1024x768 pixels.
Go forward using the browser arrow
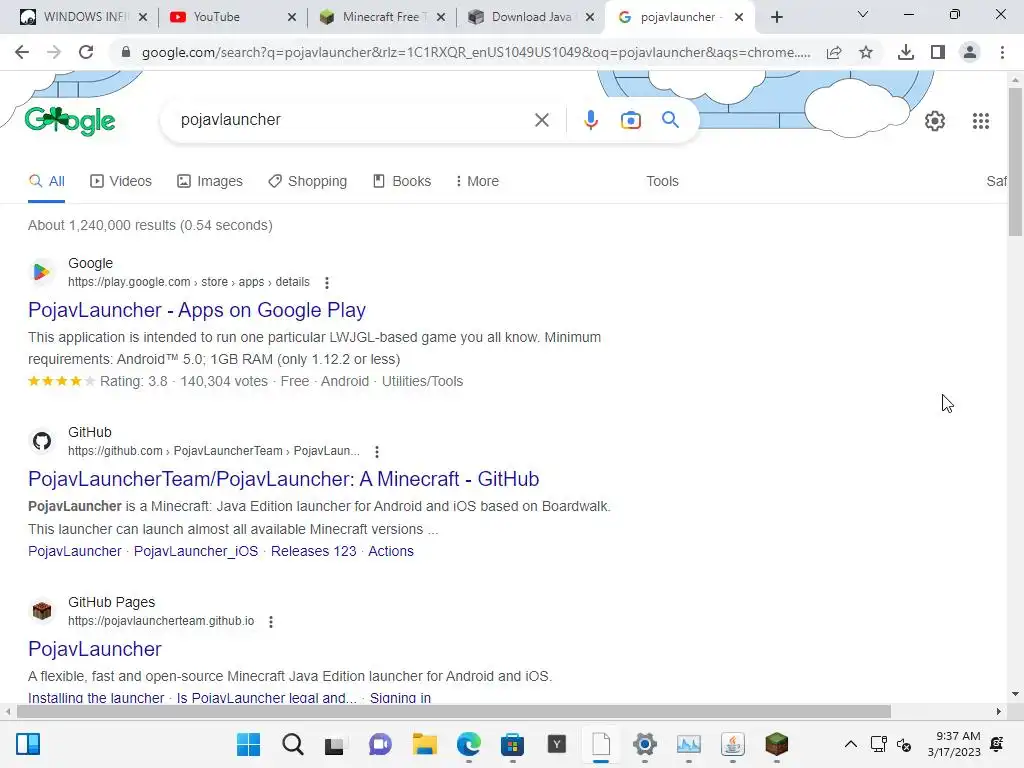(x=54, y=52)
